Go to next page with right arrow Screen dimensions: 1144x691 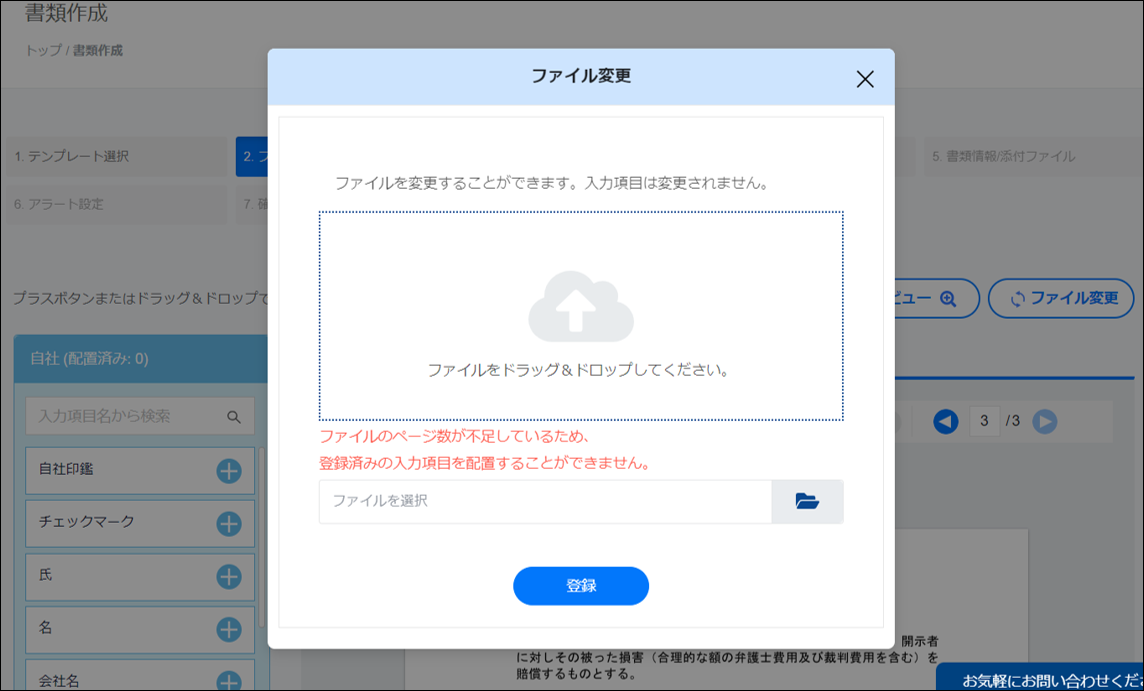pyautogui.click(x=1044, y=422)
